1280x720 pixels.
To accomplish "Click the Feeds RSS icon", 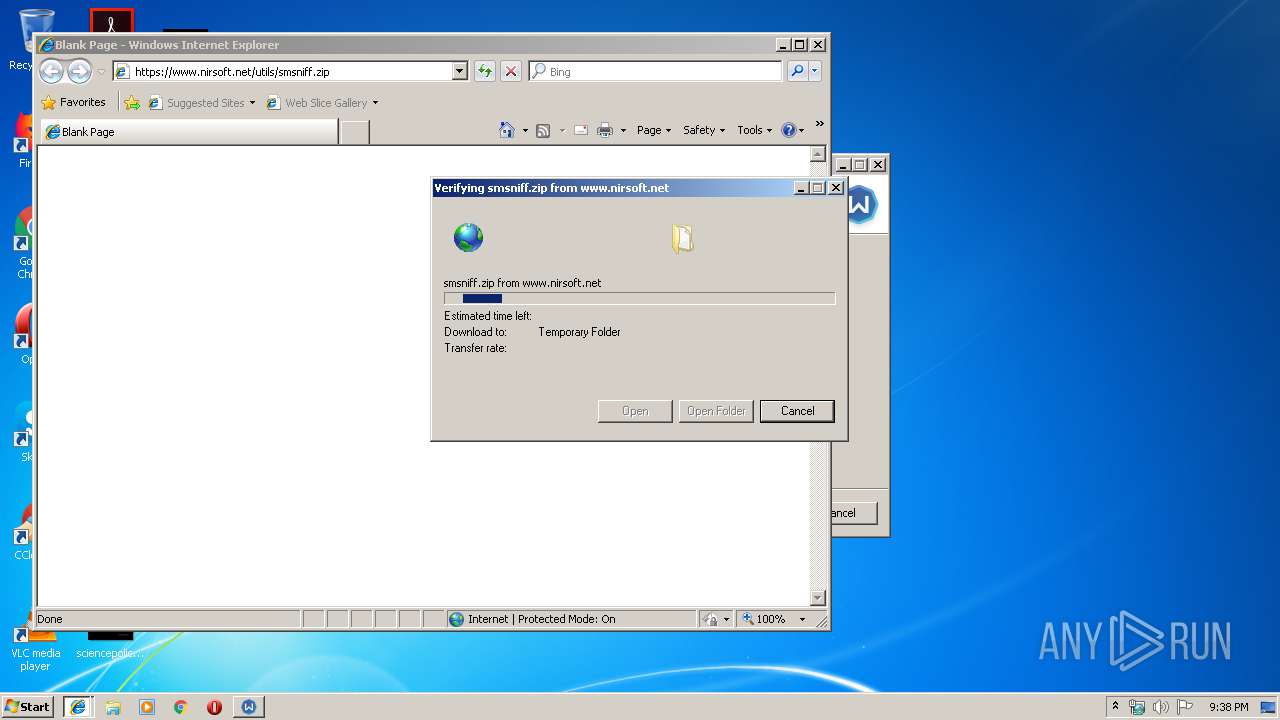I will 543,130.
